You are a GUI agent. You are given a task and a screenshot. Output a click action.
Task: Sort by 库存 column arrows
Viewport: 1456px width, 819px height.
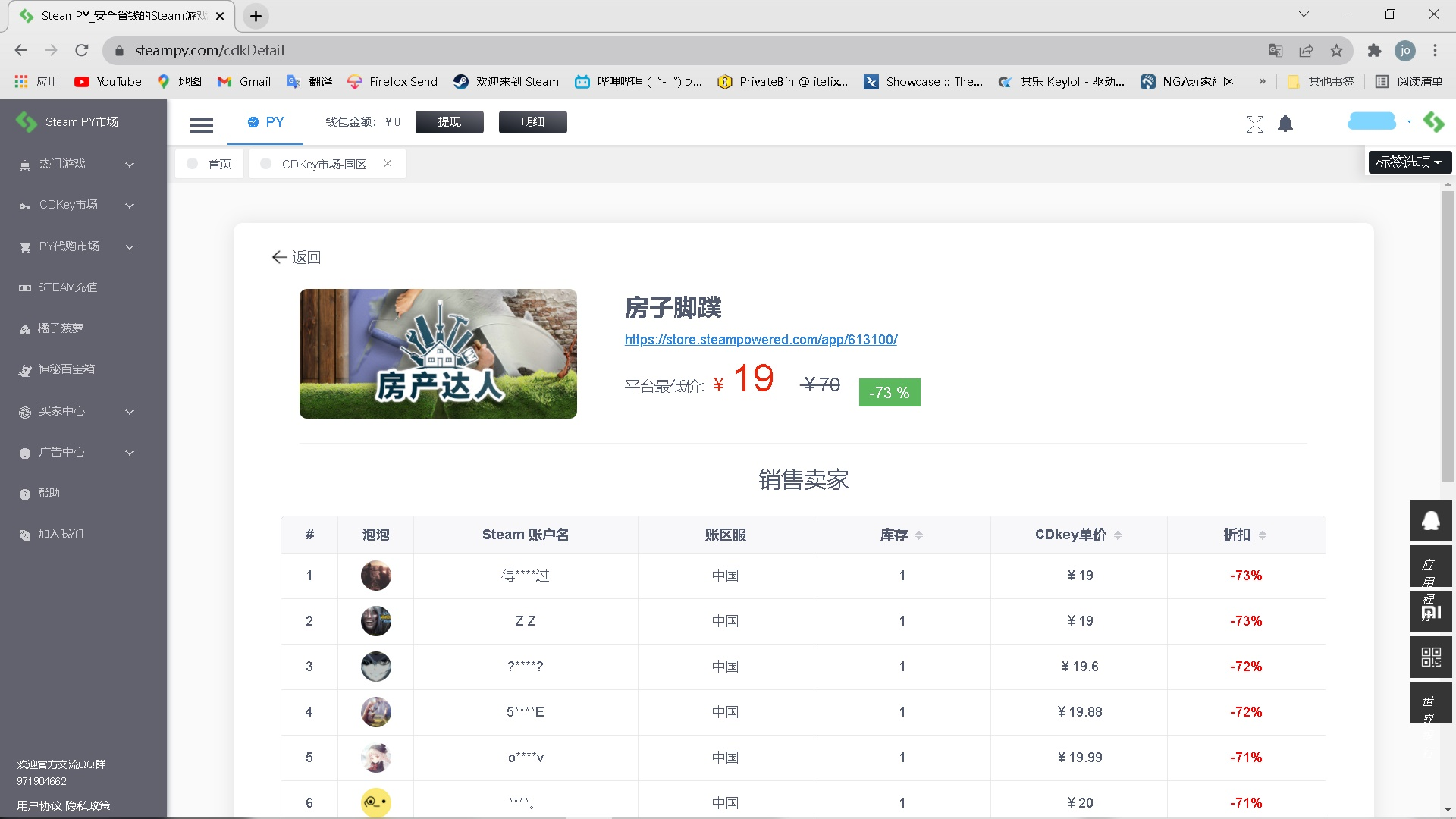coord(919,535)
